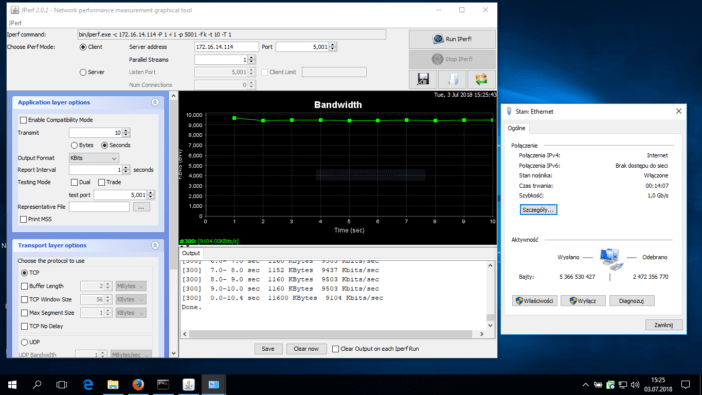Enable Max Segment Size checkbox

(x=24, y=313)
